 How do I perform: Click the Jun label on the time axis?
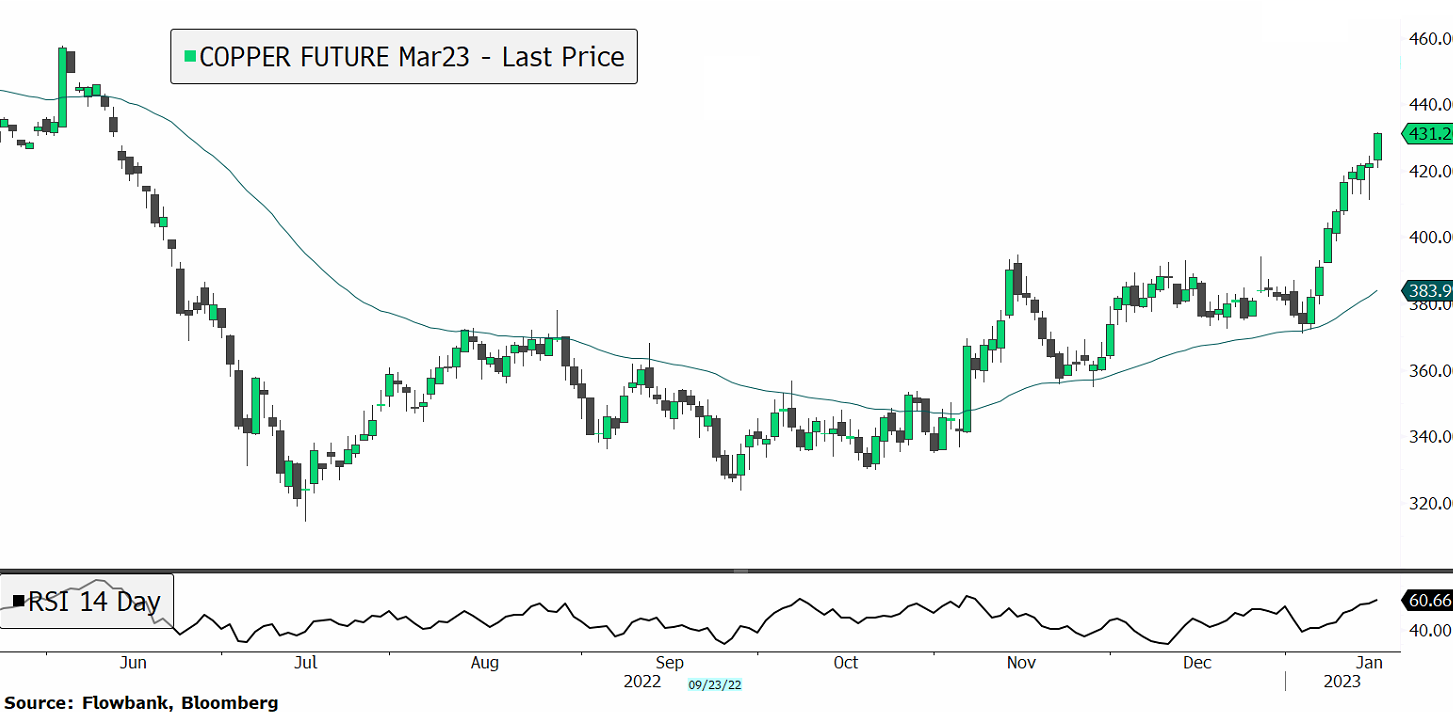133,663
